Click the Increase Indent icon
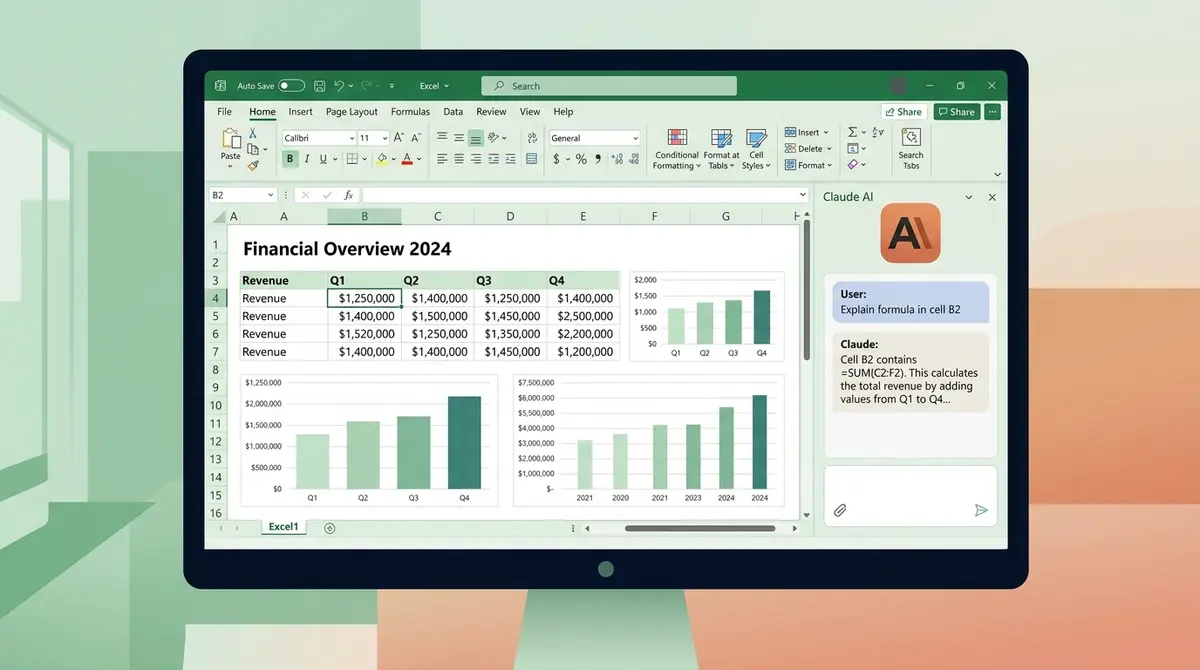The image size is (1200, 670). coord(510,158)
